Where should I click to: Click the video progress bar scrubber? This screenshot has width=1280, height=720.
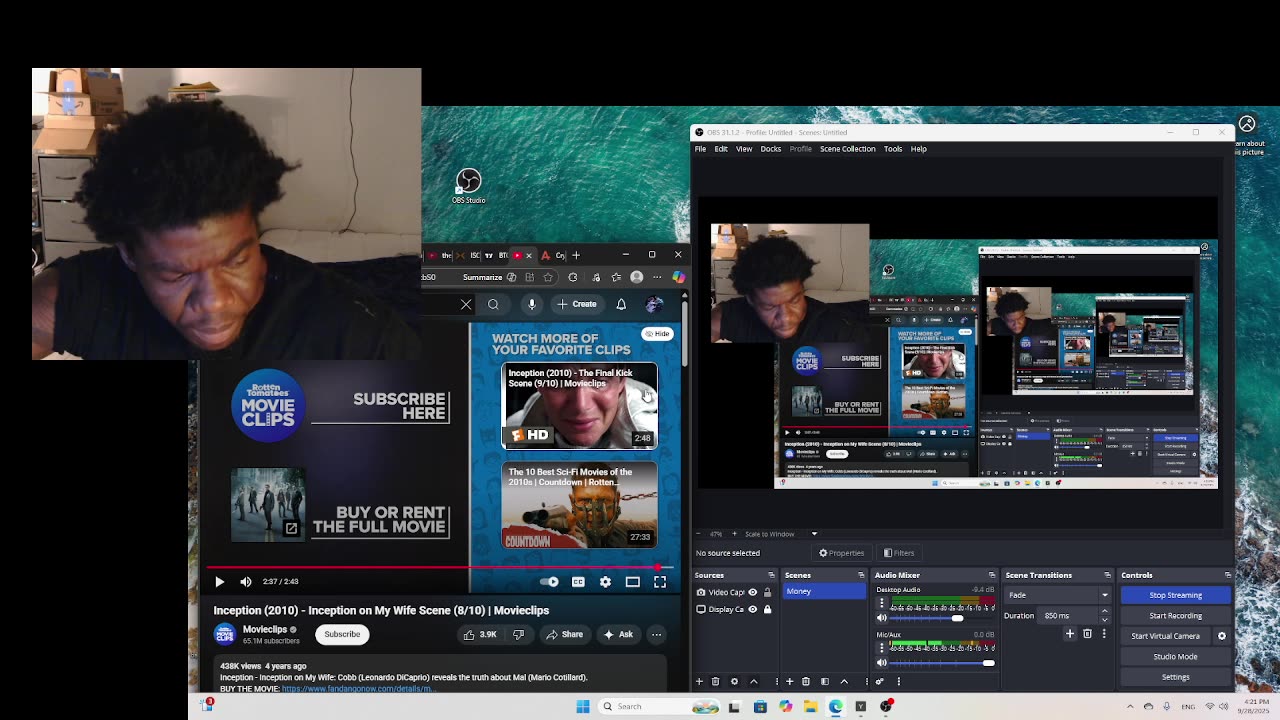(x=658, y=567)
